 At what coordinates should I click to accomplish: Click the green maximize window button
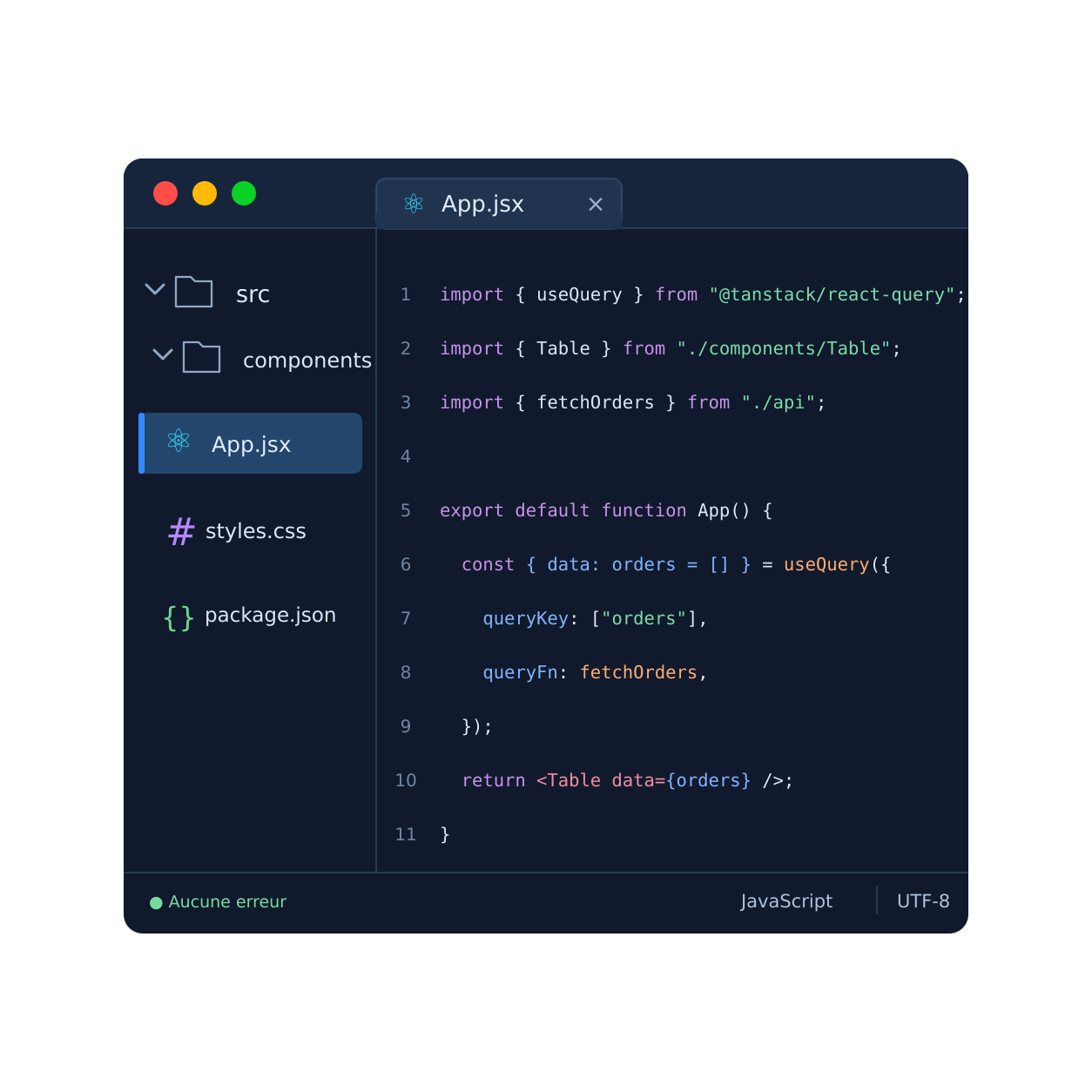click(x=244, y=193)
